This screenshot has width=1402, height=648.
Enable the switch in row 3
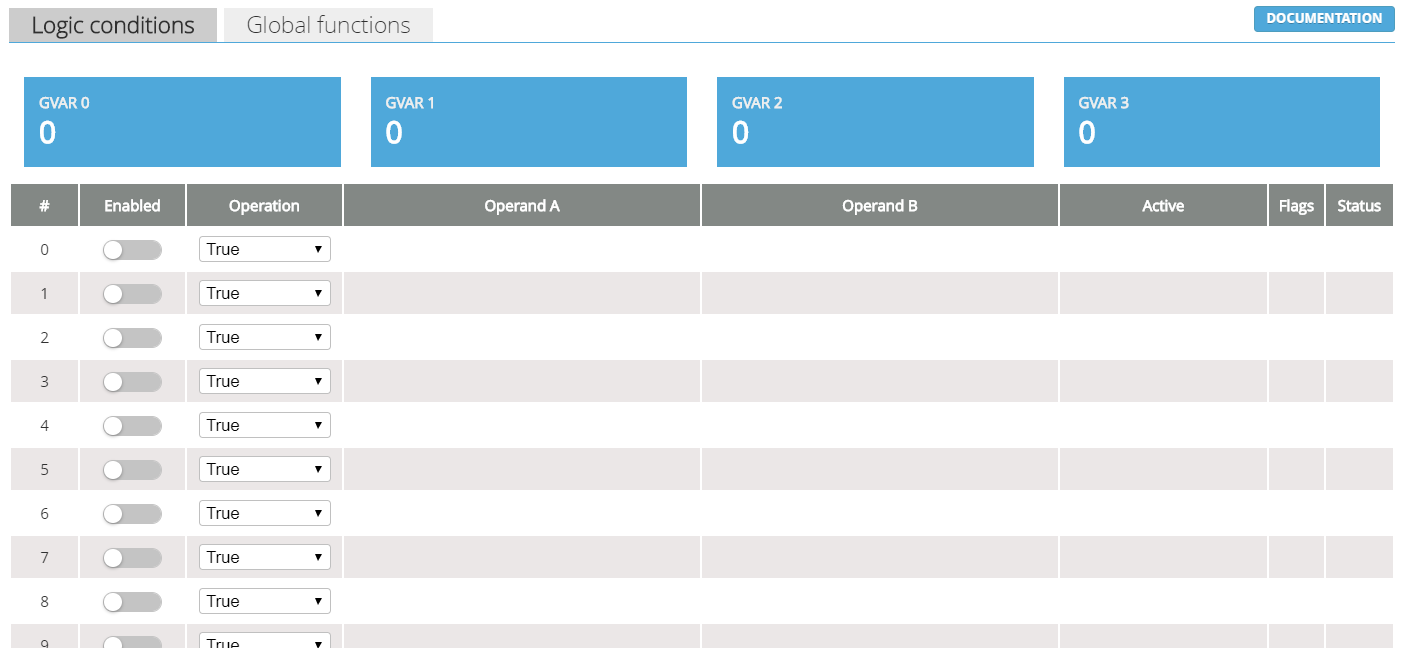[x=132, y=382]
